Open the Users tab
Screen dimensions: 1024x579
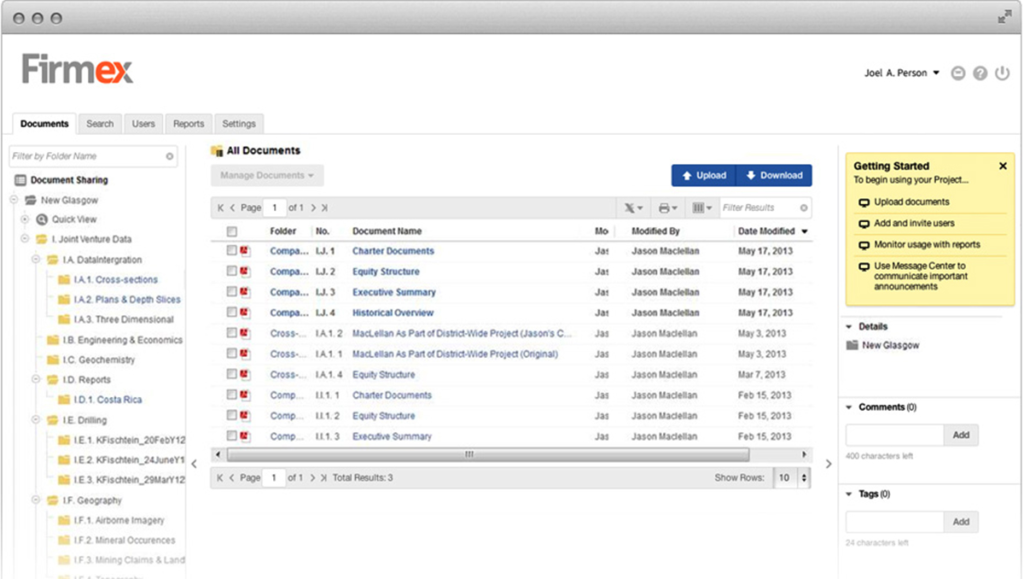click(x=143, y=124)
